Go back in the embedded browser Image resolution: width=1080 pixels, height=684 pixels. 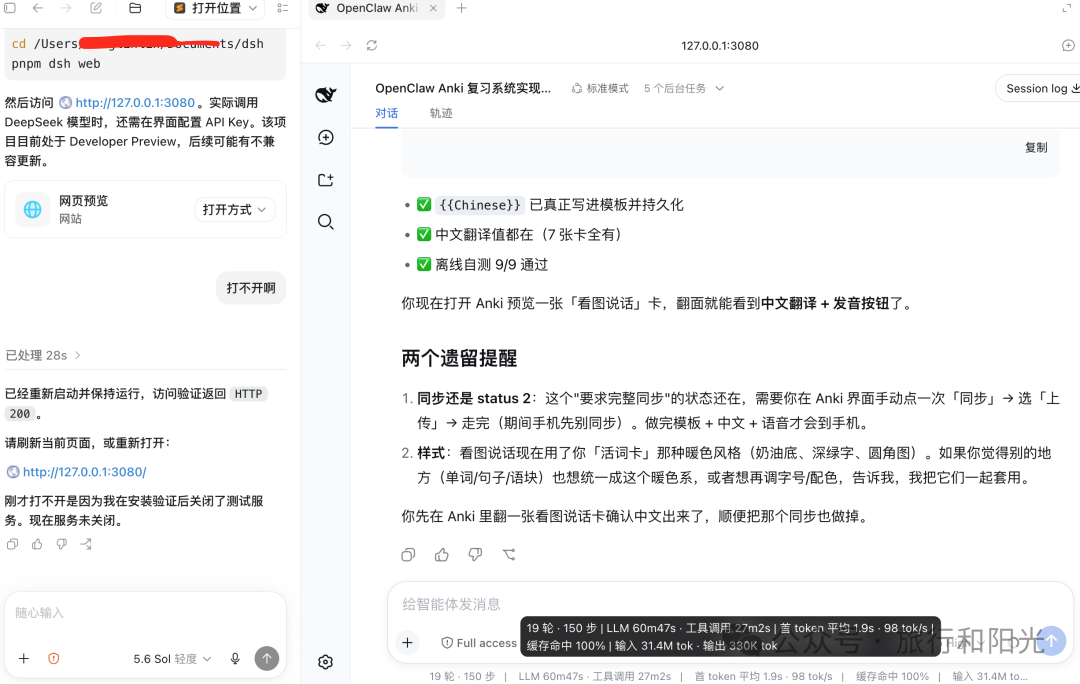point(320,45)
